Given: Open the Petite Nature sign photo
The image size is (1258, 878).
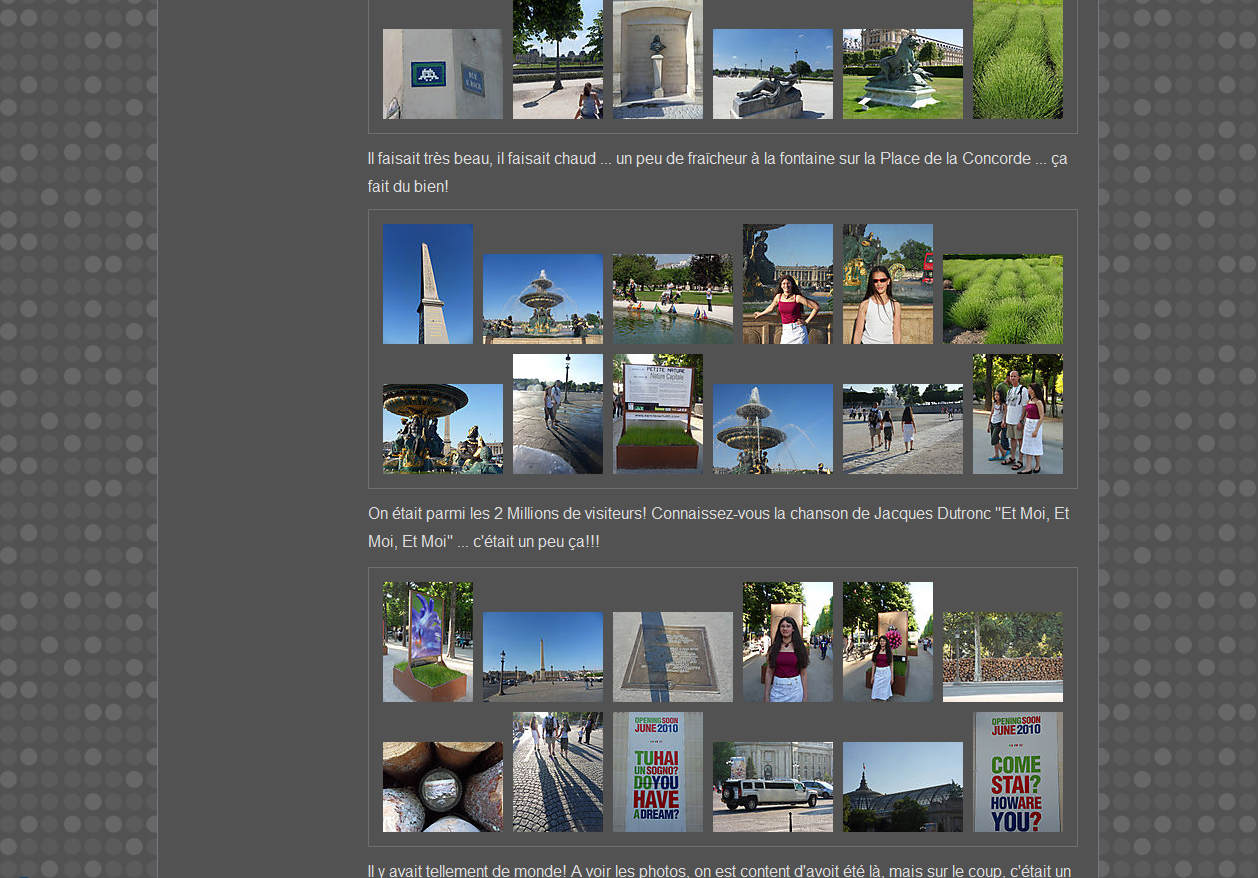Looking at the screenshot, I should point(657,414).
